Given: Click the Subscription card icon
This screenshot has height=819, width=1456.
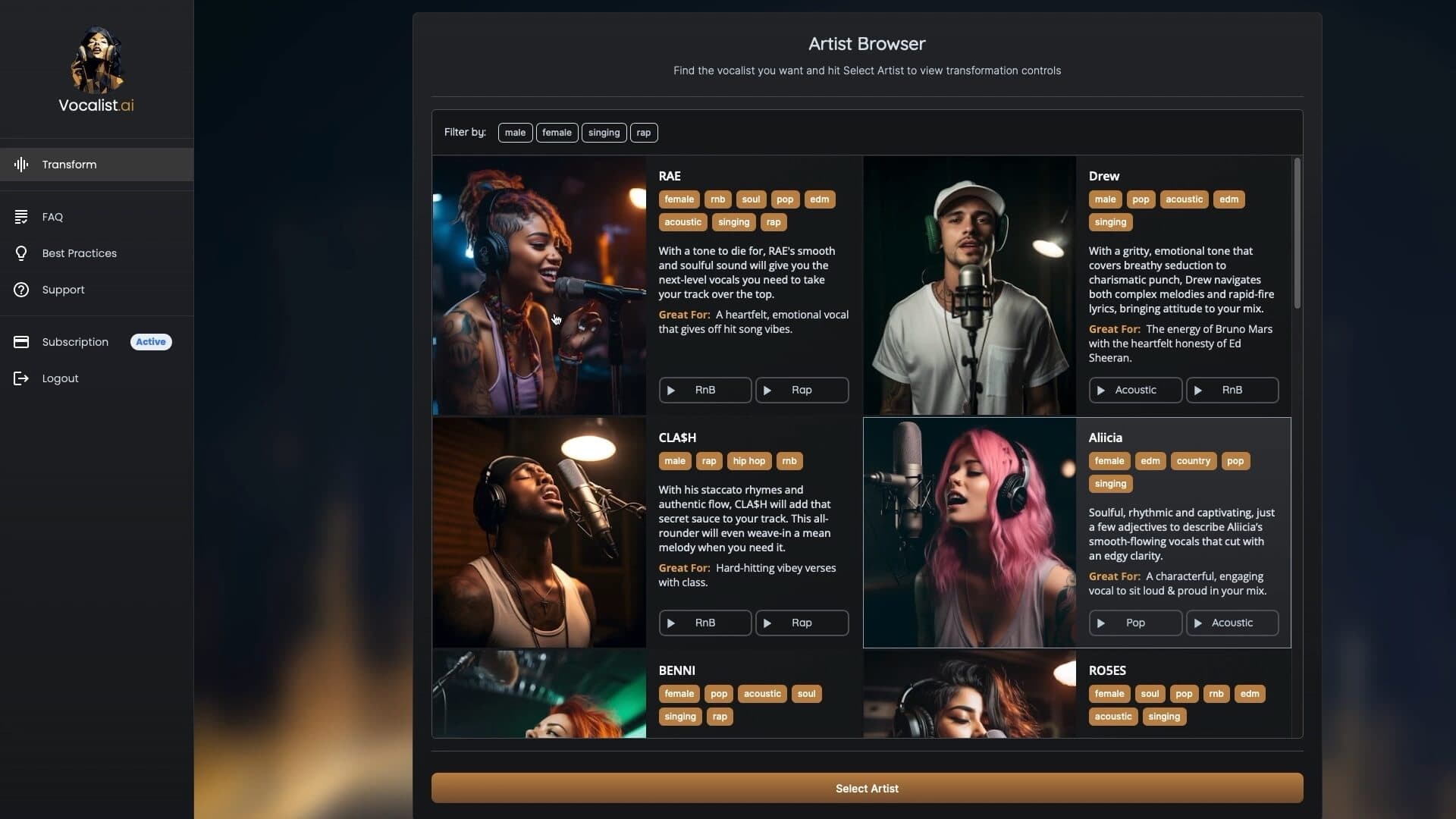Looking at the screenshot, I should pyautogui.click(x=21, y=342).
